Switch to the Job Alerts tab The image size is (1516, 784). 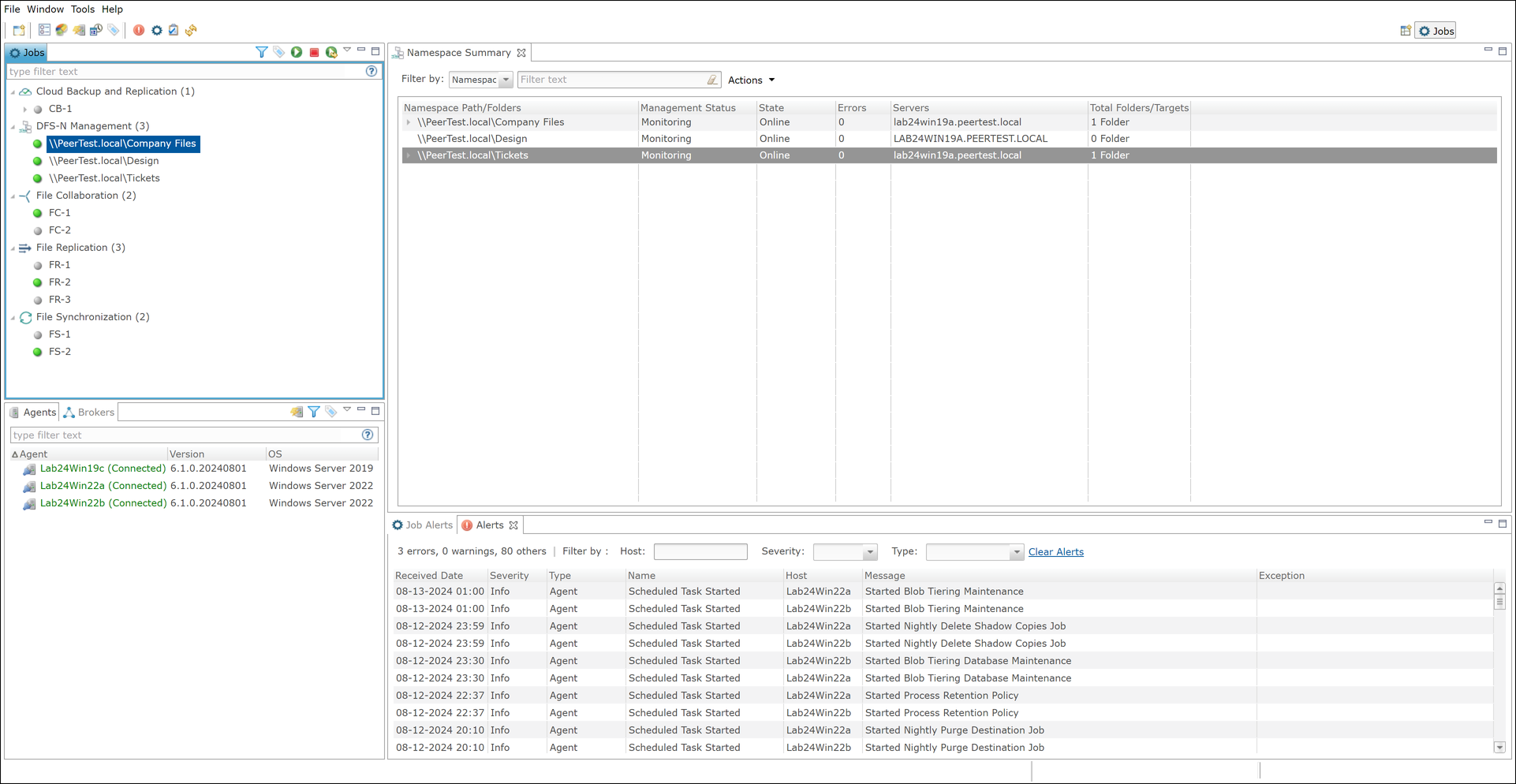point(423,525)
